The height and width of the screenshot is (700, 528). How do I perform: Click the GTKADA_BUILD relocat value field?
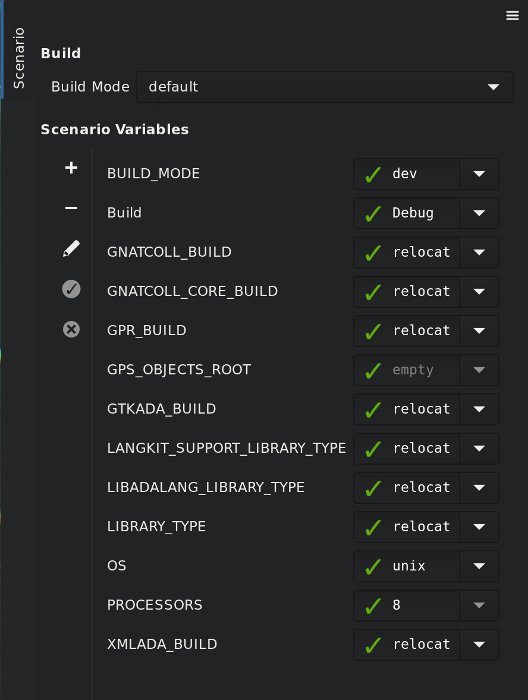coord(406,409)
